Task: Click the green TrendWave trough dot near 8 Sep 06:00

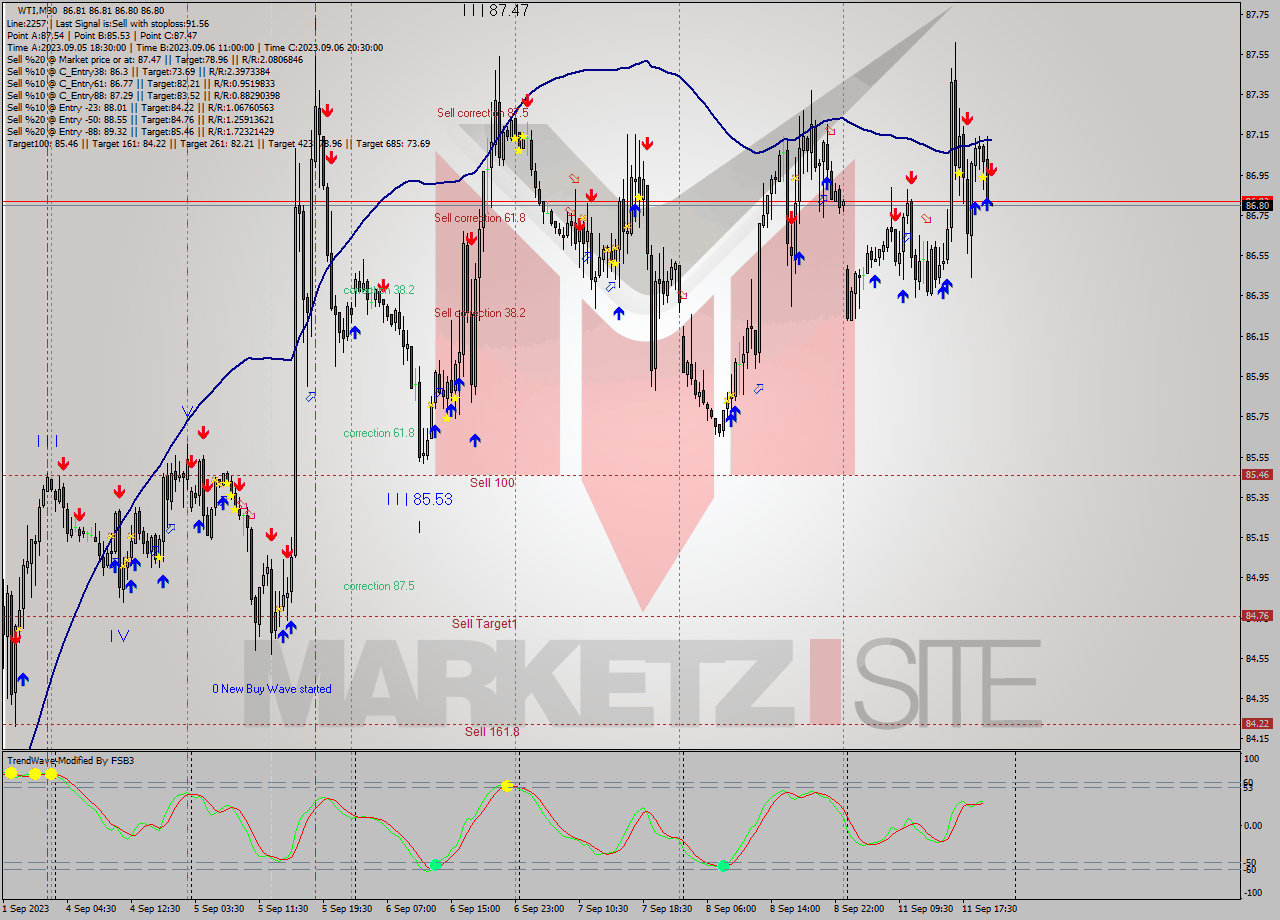Action: (x=723, y=866)
